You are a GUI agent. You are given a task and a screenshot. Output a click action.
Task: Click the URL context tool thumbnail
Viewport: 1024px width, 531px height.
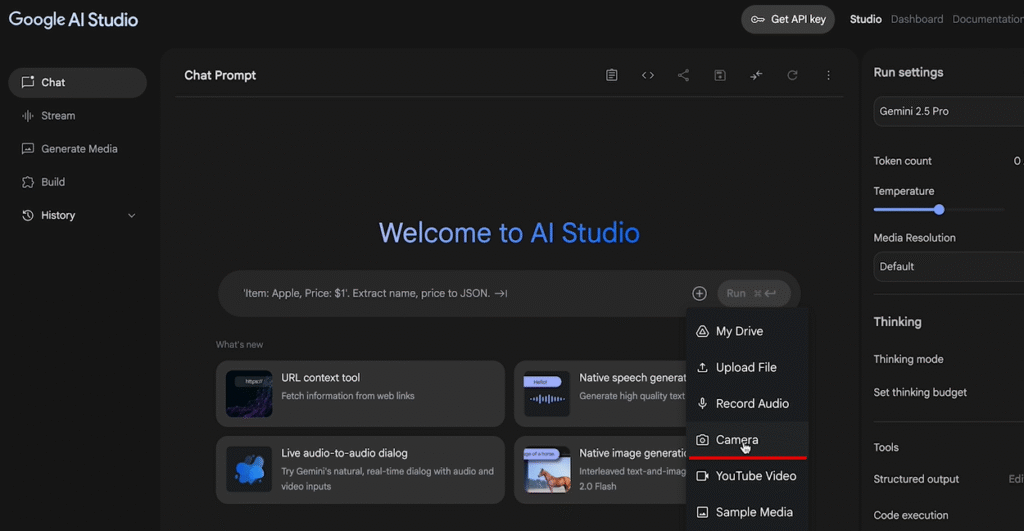(x=249, y=394)
